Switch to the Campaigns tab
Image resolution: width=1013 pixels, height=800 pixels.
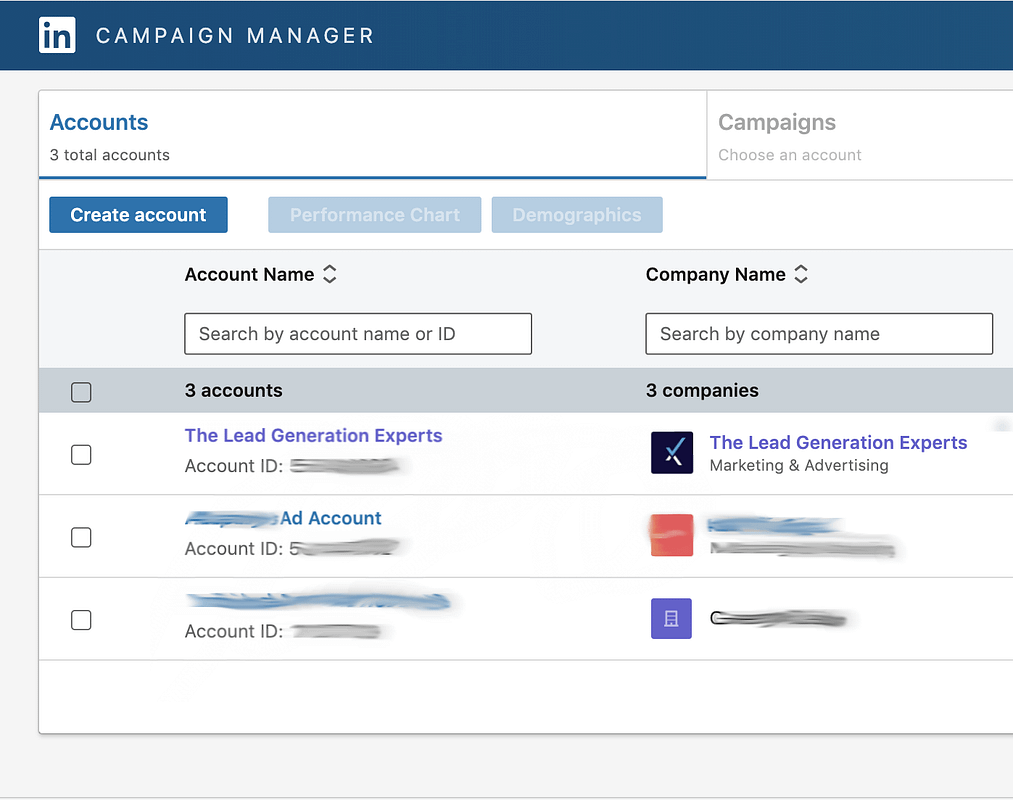860,135
